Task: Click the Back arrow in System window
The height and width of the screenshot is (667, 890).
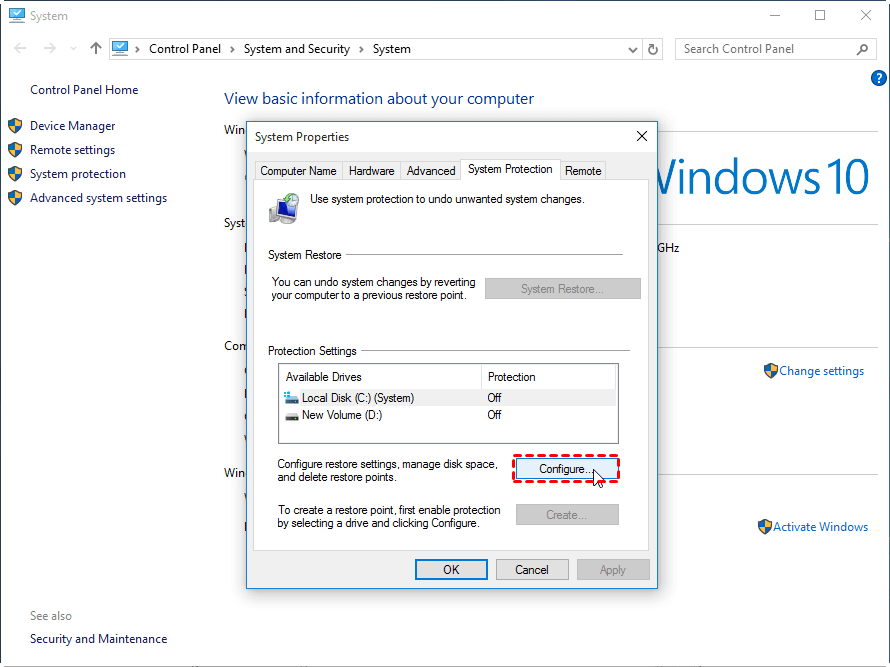Action: point(20,49)
